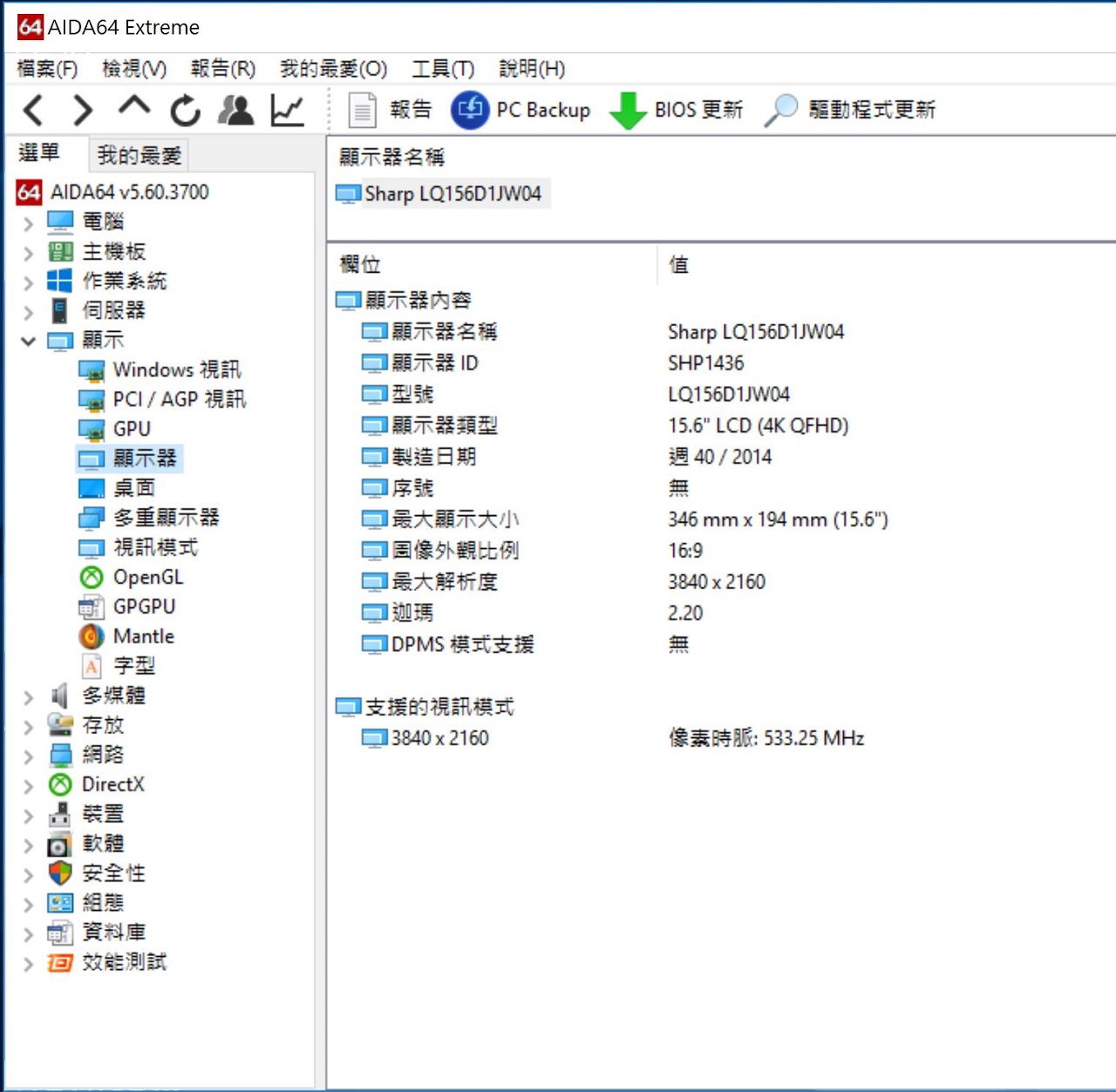This screenshot has width=1116, height=1092.
Task: Click the 欄位 column header
Action: tap(360, 264)
